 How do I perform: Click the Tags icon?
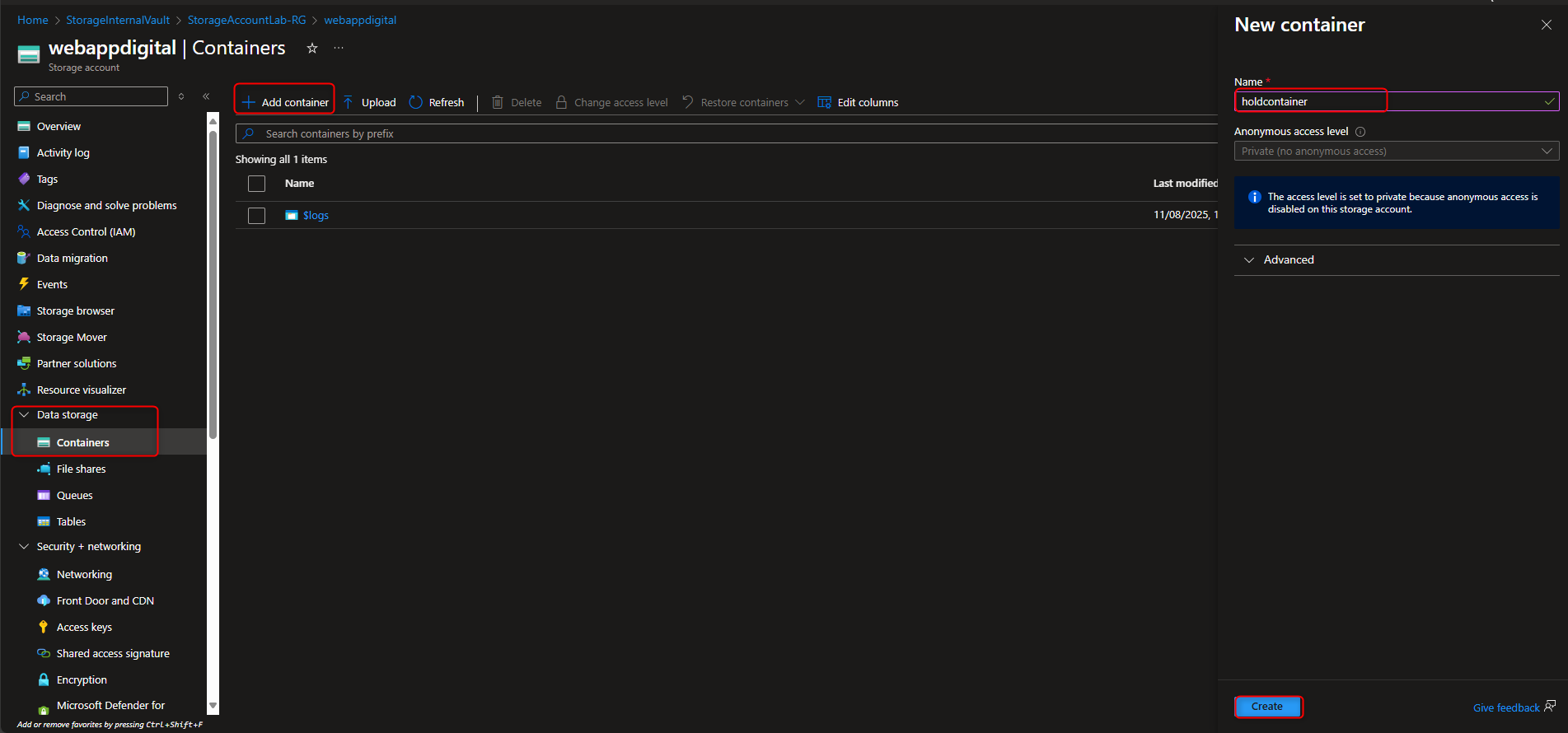pos(24,179)
